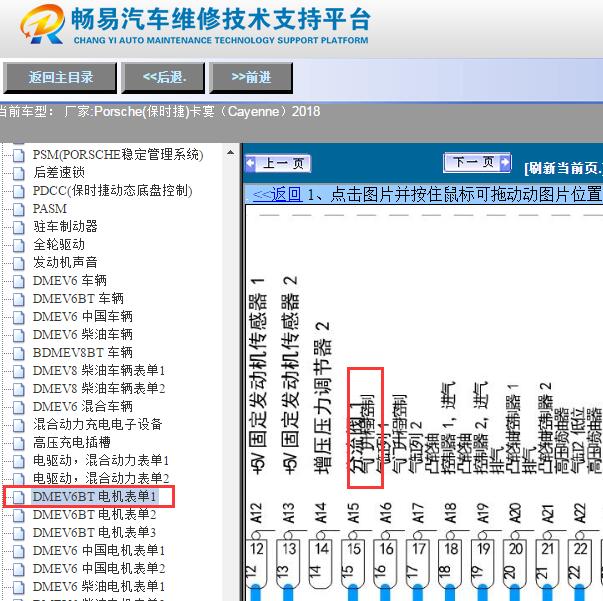Click document icon beside 混合动力充电电子设备
The image size is (603, 601).
point(18,426)
